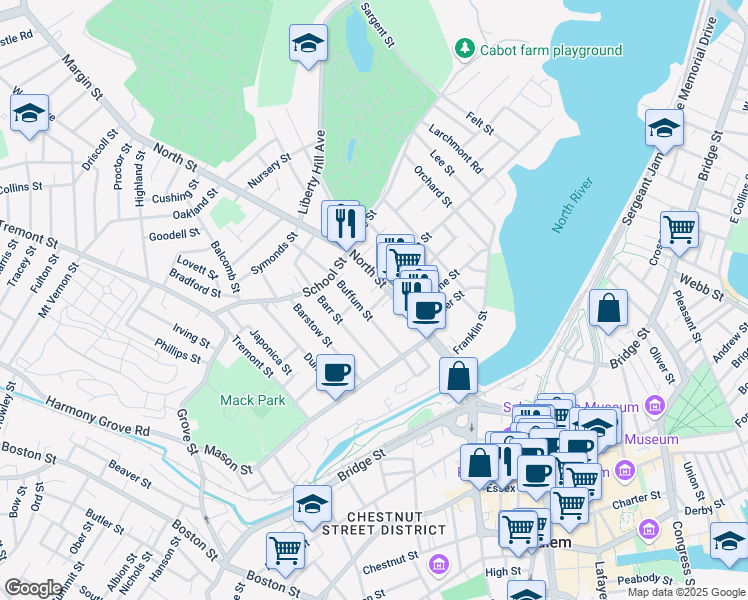Image resolution: width=748 pixels, height=600 pixels.
Task: Click the Symonds St label
Action: pos(274,253)
